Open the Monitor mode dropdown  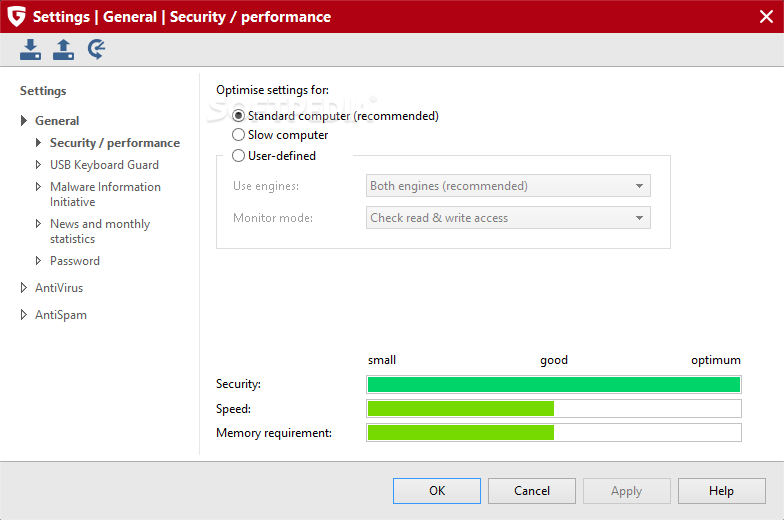[508, 218]
